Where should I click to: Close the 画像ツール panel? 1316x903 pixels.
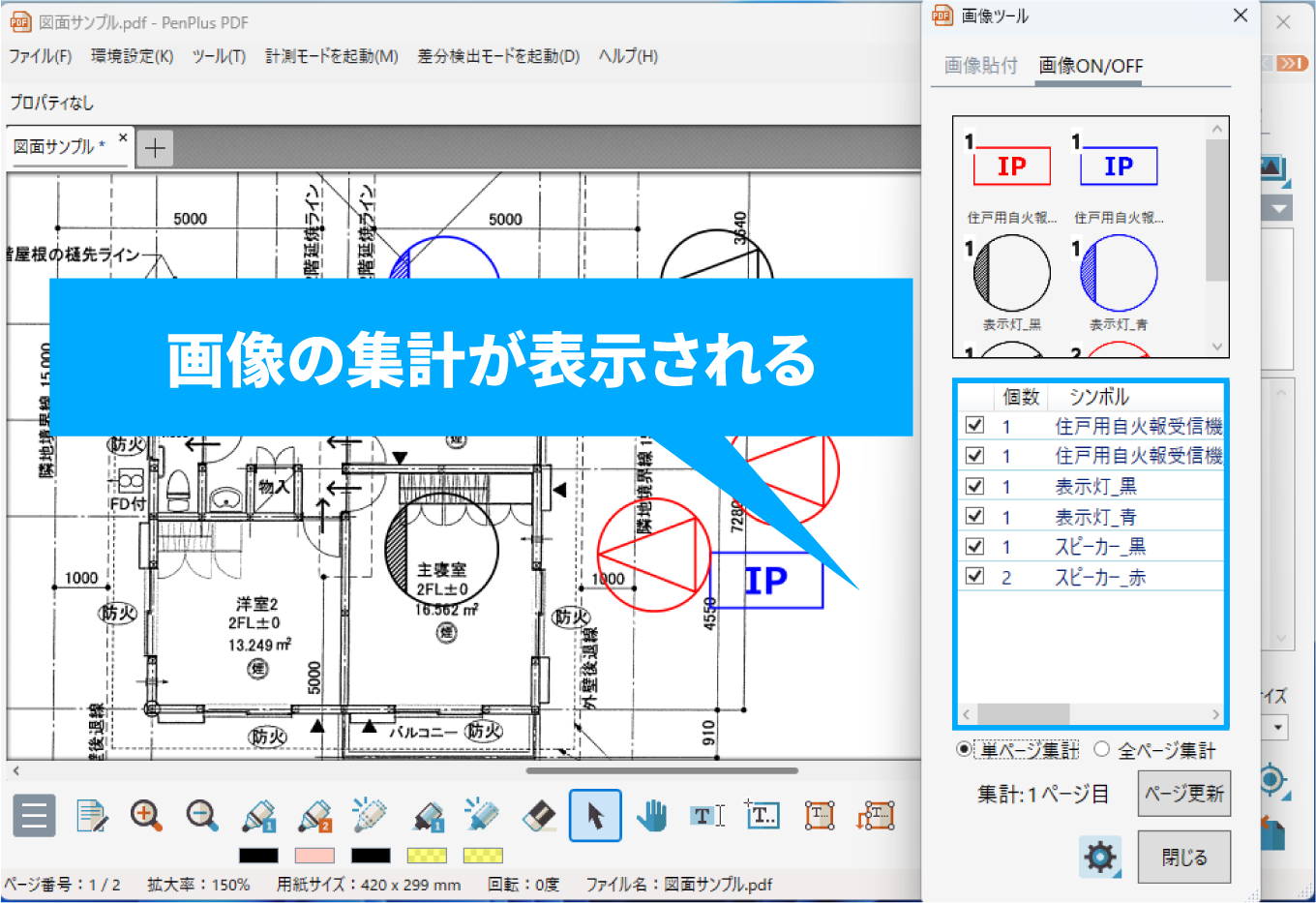(x=1241, y=15)
